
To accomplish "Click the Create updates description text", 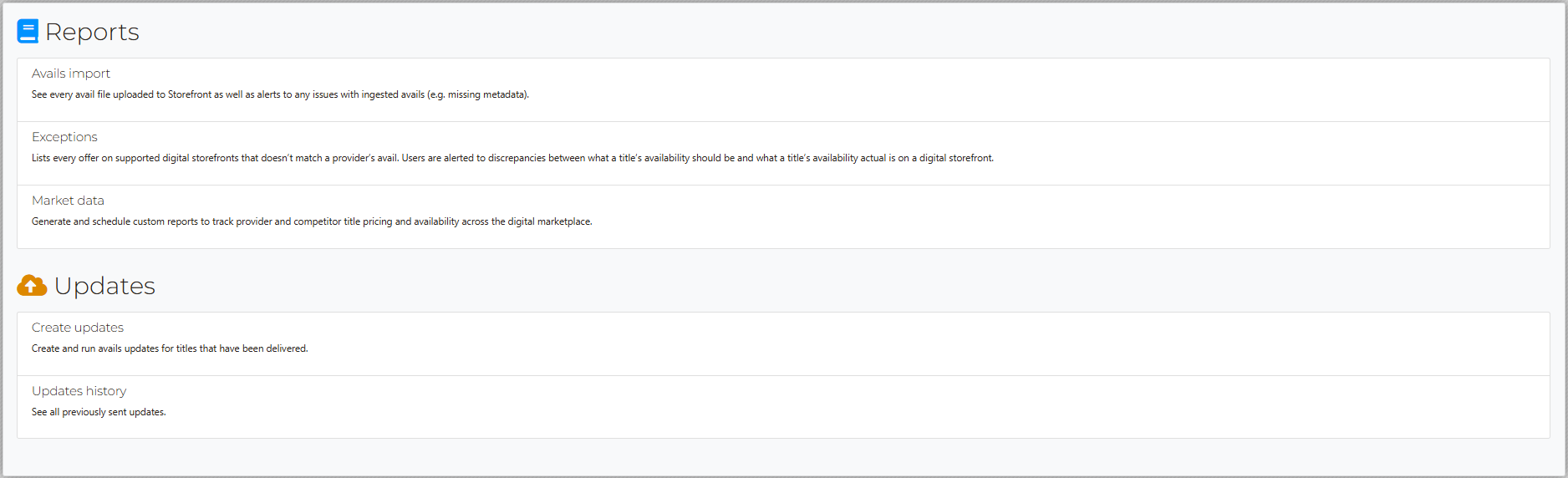I will point(170,348).
